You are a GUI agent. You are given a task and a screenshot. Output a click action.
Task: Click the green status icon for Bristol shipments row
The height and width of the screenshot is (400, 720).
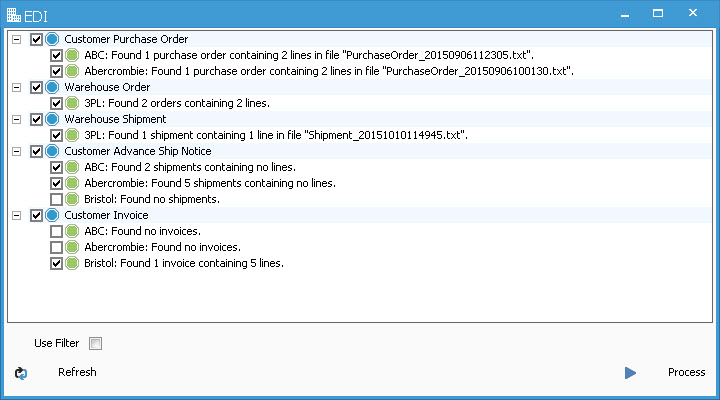point(72,199)
